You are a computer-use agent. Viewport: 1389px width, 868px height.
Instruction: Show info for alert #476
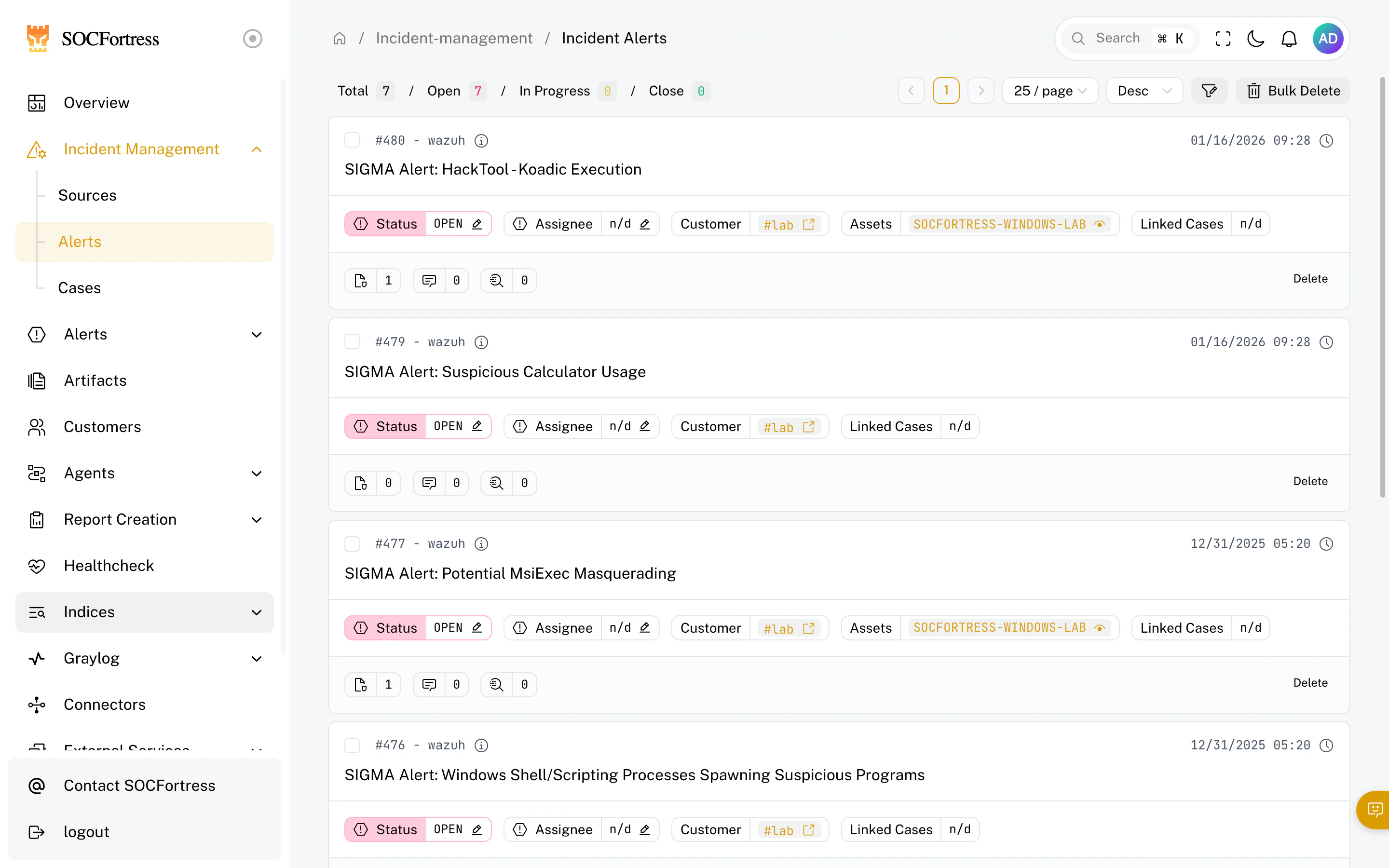pyautogui.click(x=481, y=745)
